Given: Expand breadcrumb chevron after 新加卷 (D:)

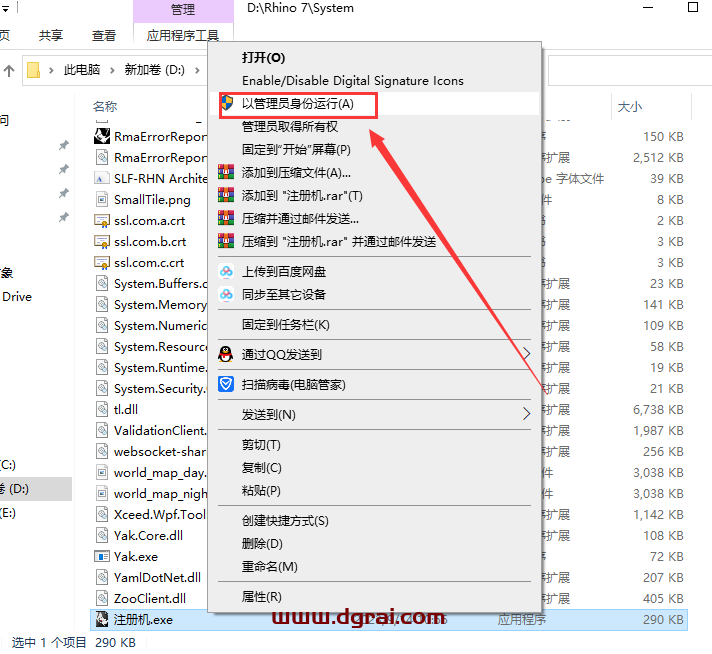Looking at the screenshot, I should 197,70.
